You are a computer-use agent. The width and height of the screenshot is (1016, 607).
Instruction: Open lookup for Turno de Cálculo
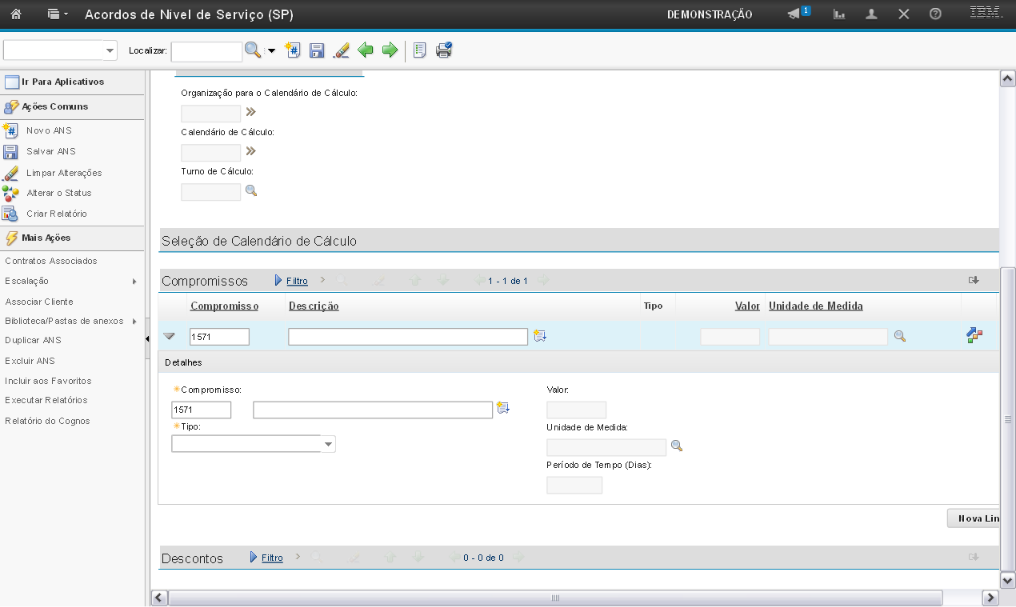click(251, 192)
